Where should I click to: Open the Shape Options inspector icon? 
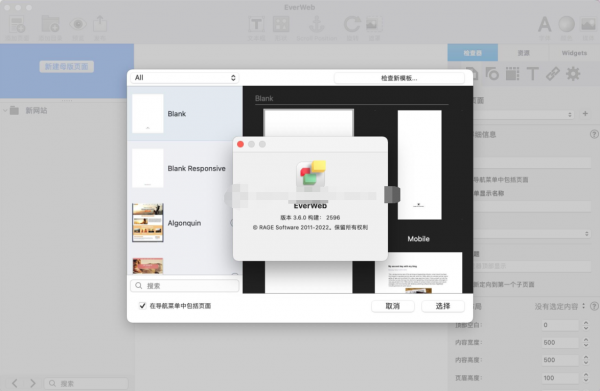click(492, 73)
